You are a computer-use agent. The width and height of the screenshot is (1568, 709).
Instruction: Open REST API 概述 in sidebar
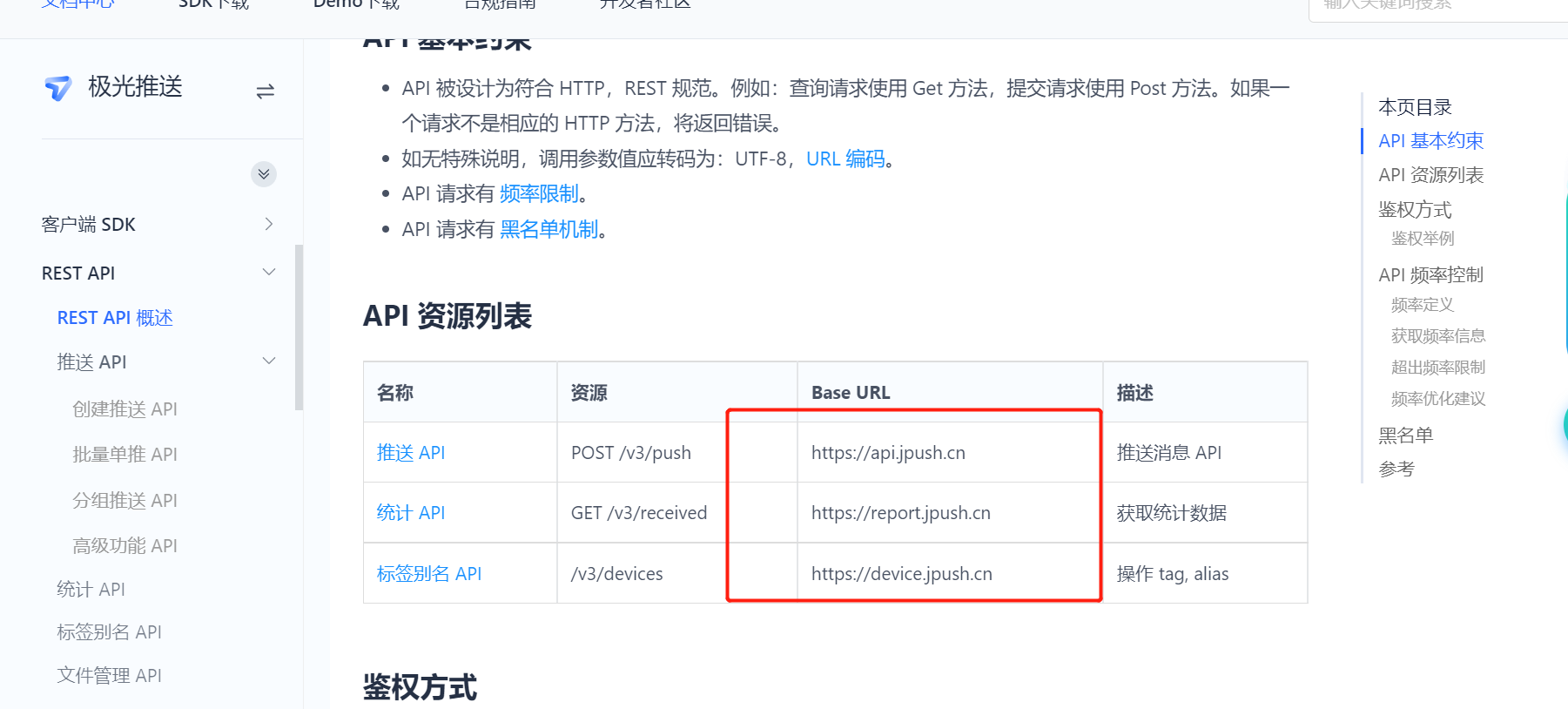(x=115, y=317)
